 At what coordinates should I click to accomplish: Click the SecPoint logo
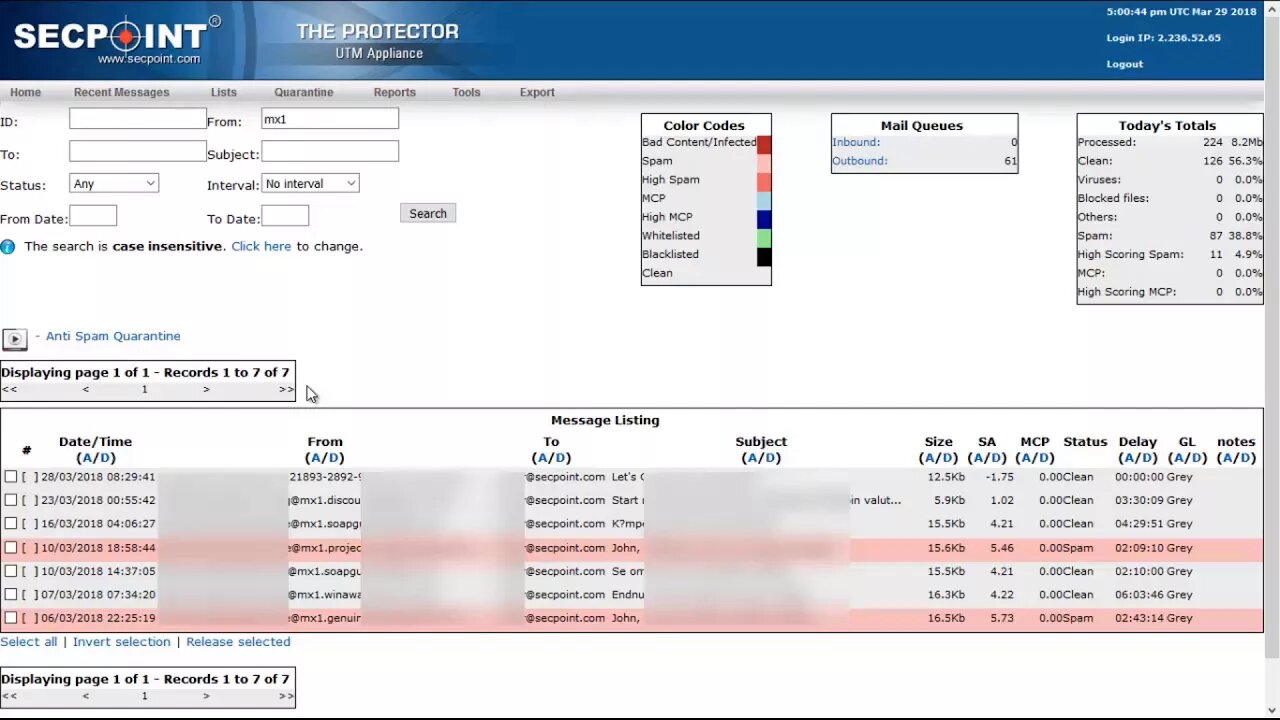[x=116, y=40]
